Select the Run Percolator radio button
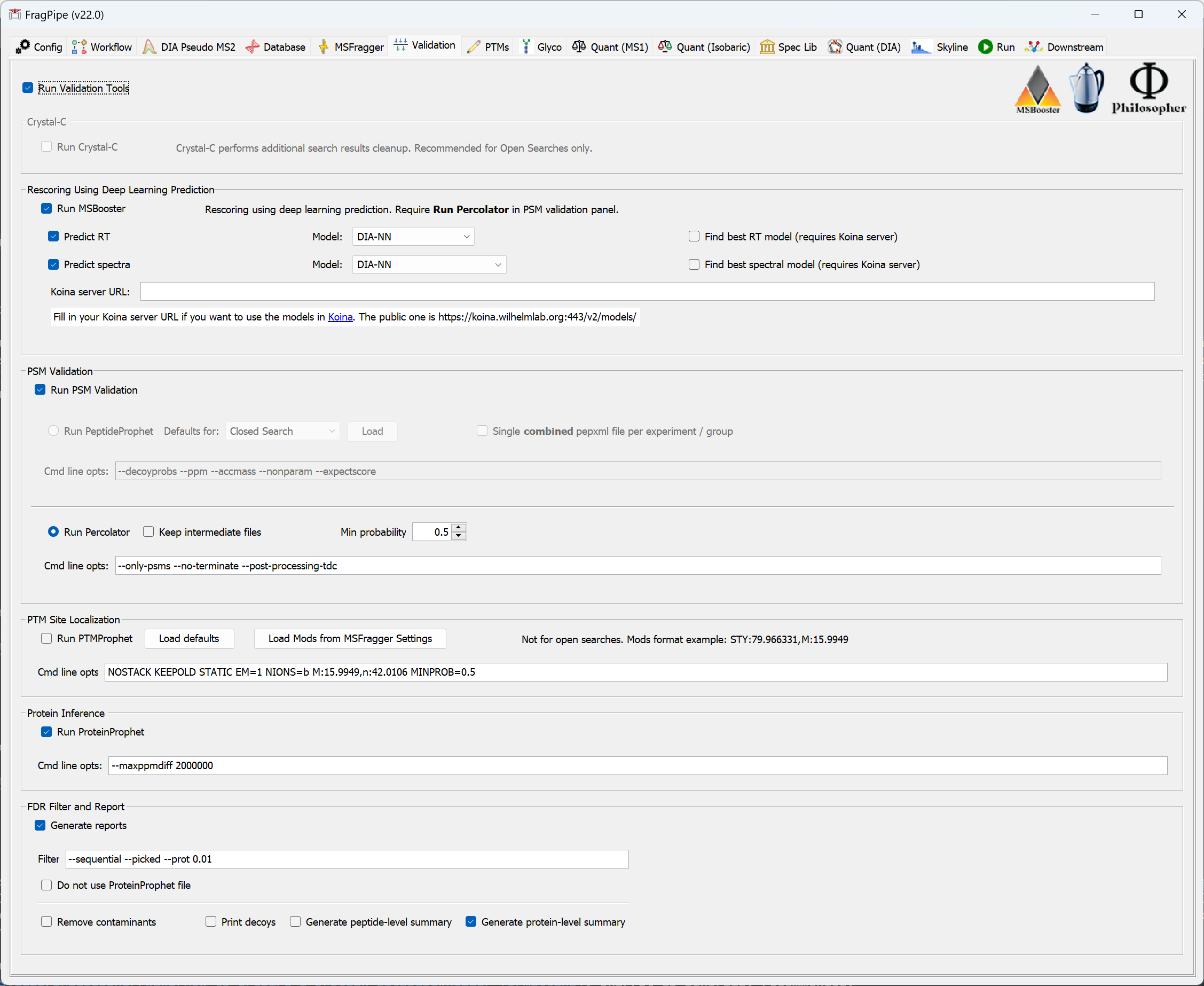The width and height of the screenshot is (1204, 986). click(x=53, y=531)
